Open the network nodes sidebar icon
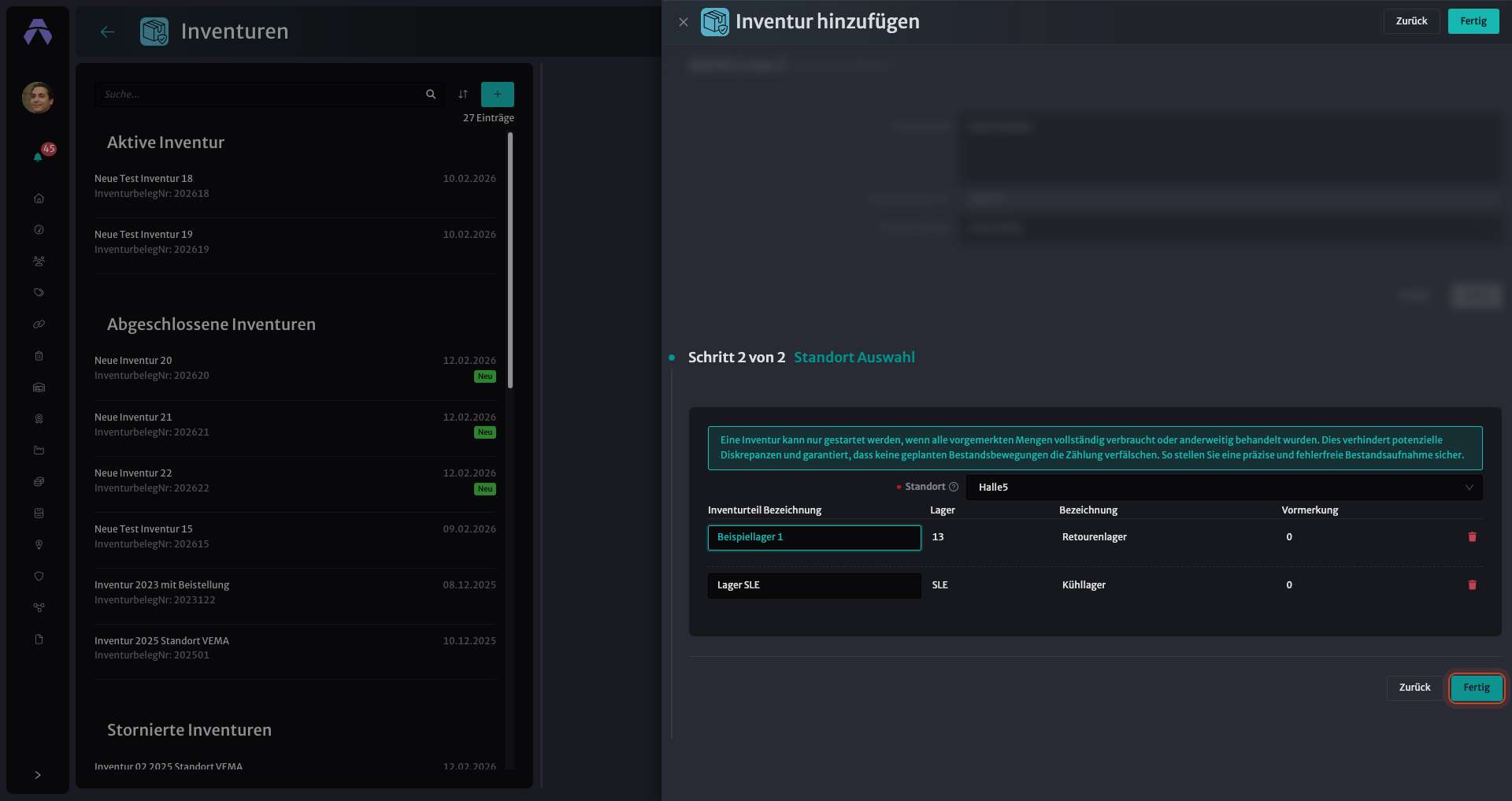Viewport: 1512px width, 801px height. [39, 608]
